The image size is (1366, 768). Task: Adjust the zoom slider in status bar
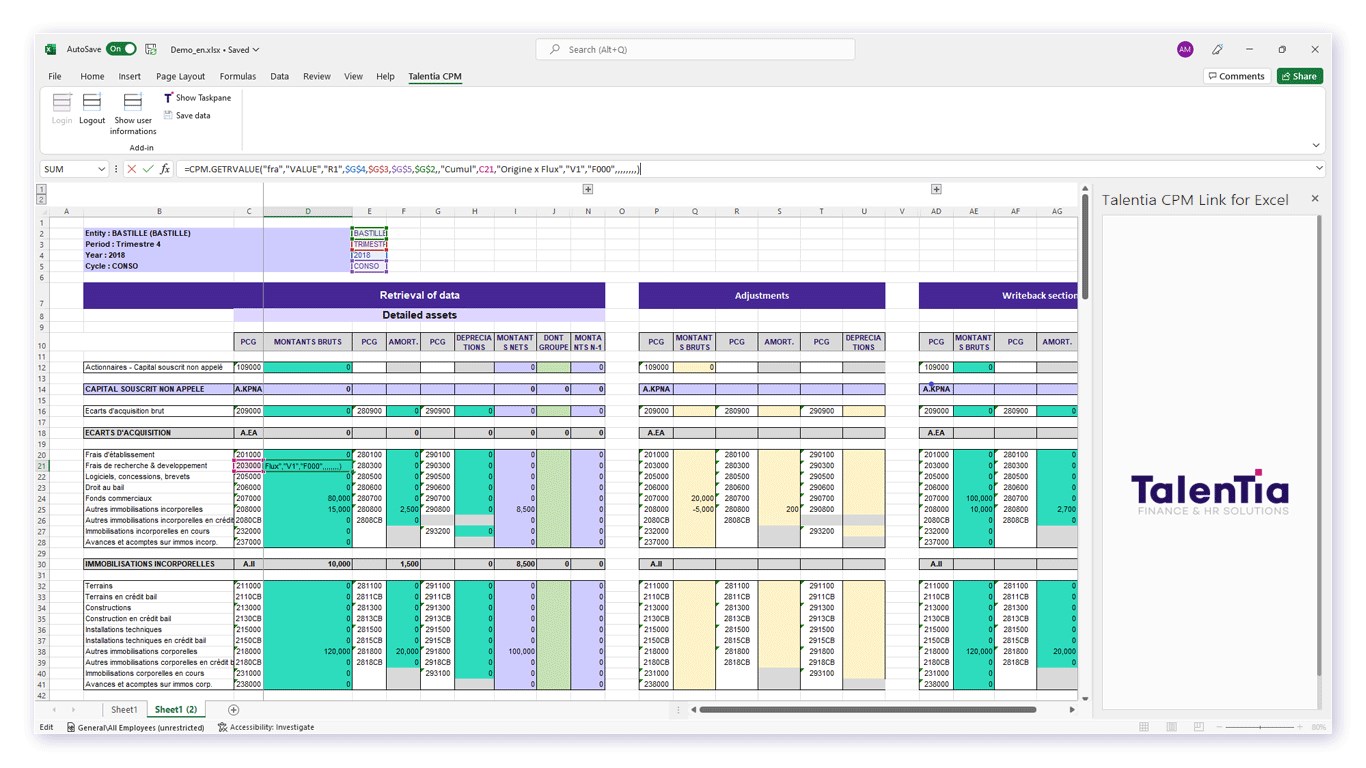tap(1260, 727)
